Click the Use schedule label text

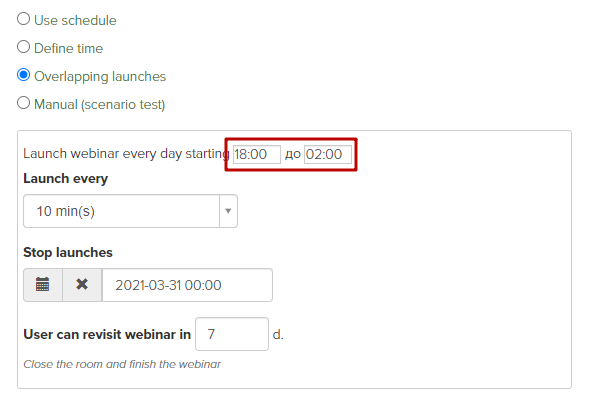click(75, 20)
